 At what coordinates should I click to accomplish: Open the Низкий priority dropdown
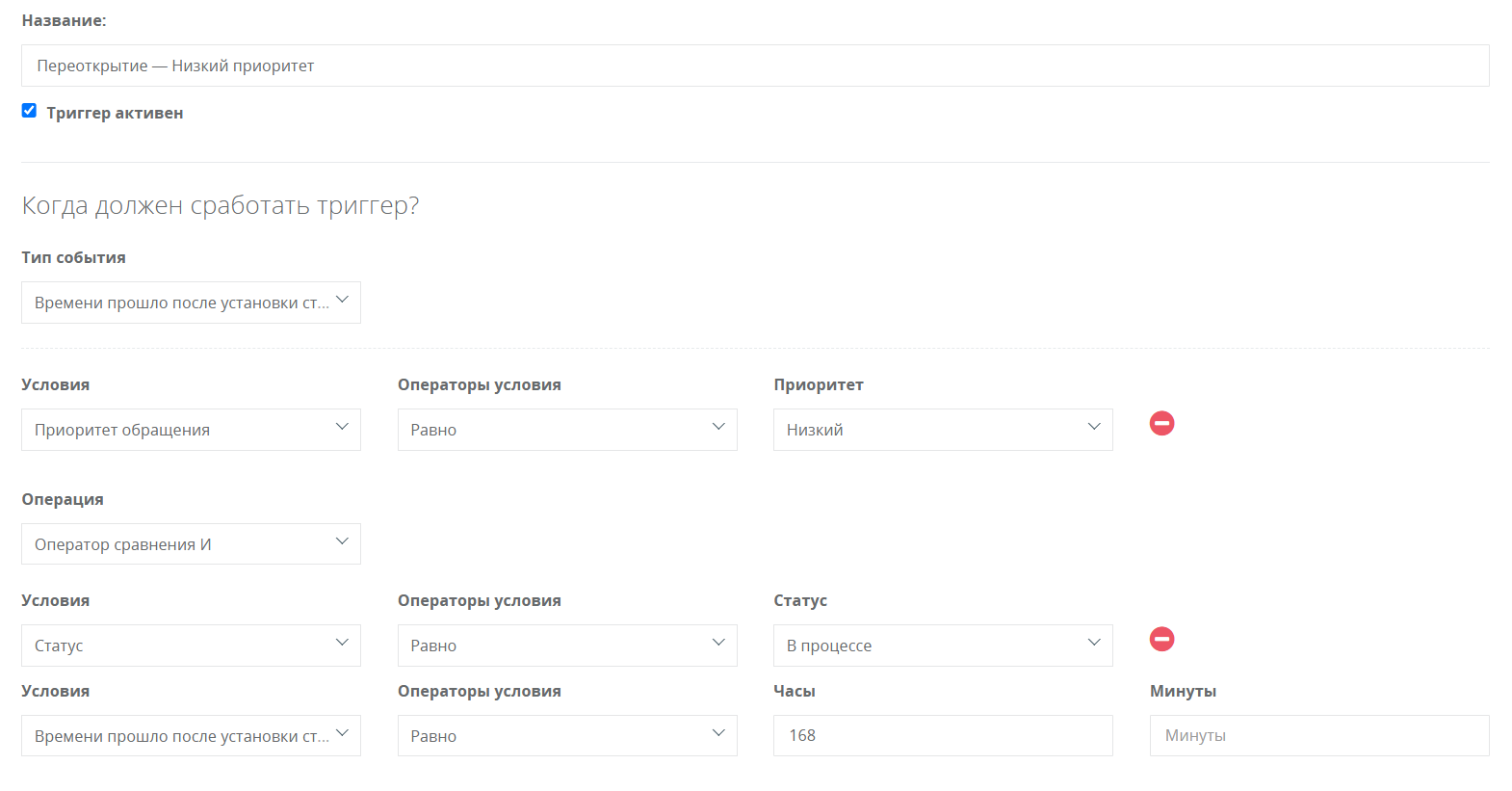943,430
